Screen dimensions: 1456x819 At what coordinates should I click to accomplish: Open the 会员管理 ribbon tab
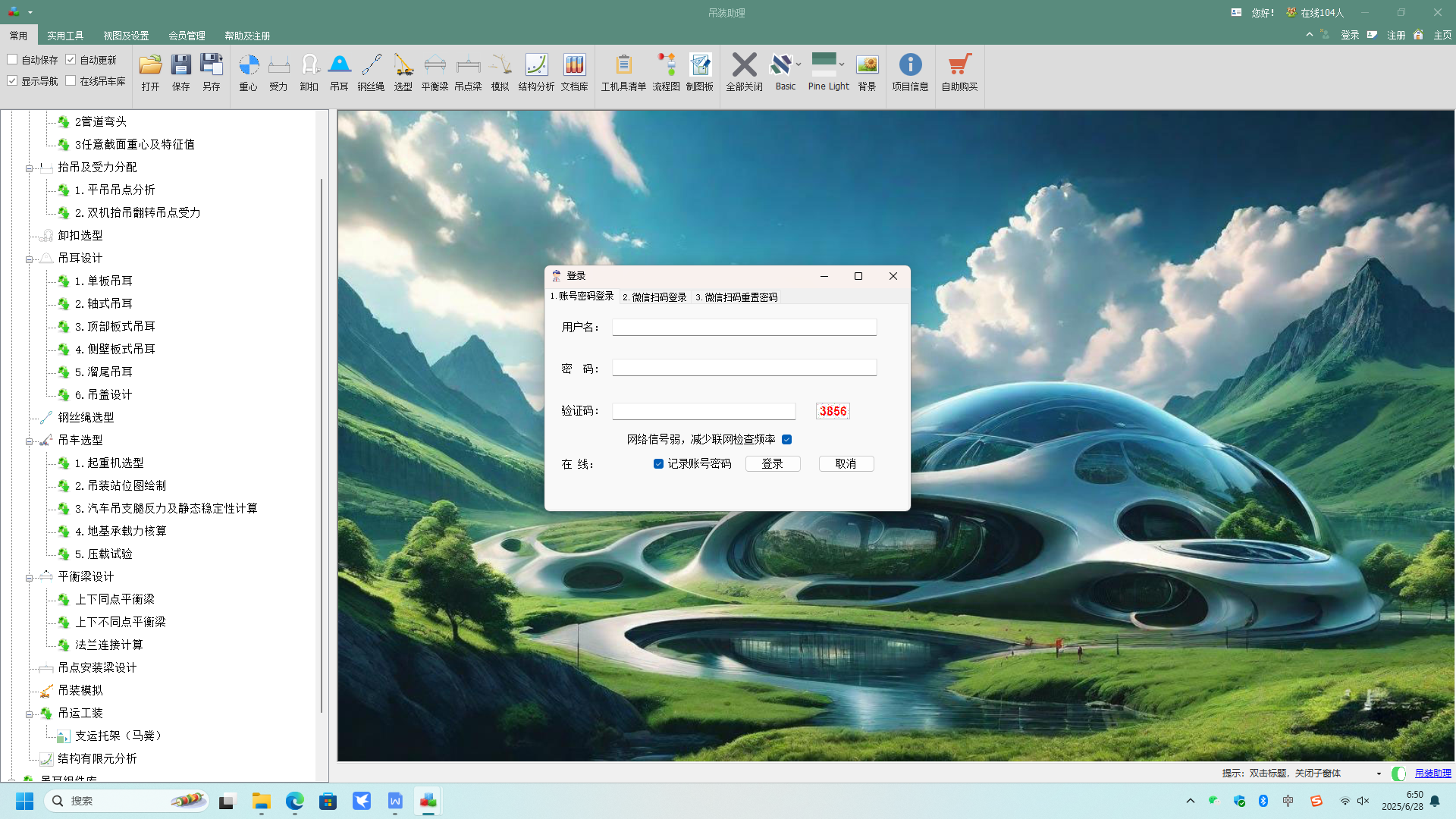[x=187, y=36]
